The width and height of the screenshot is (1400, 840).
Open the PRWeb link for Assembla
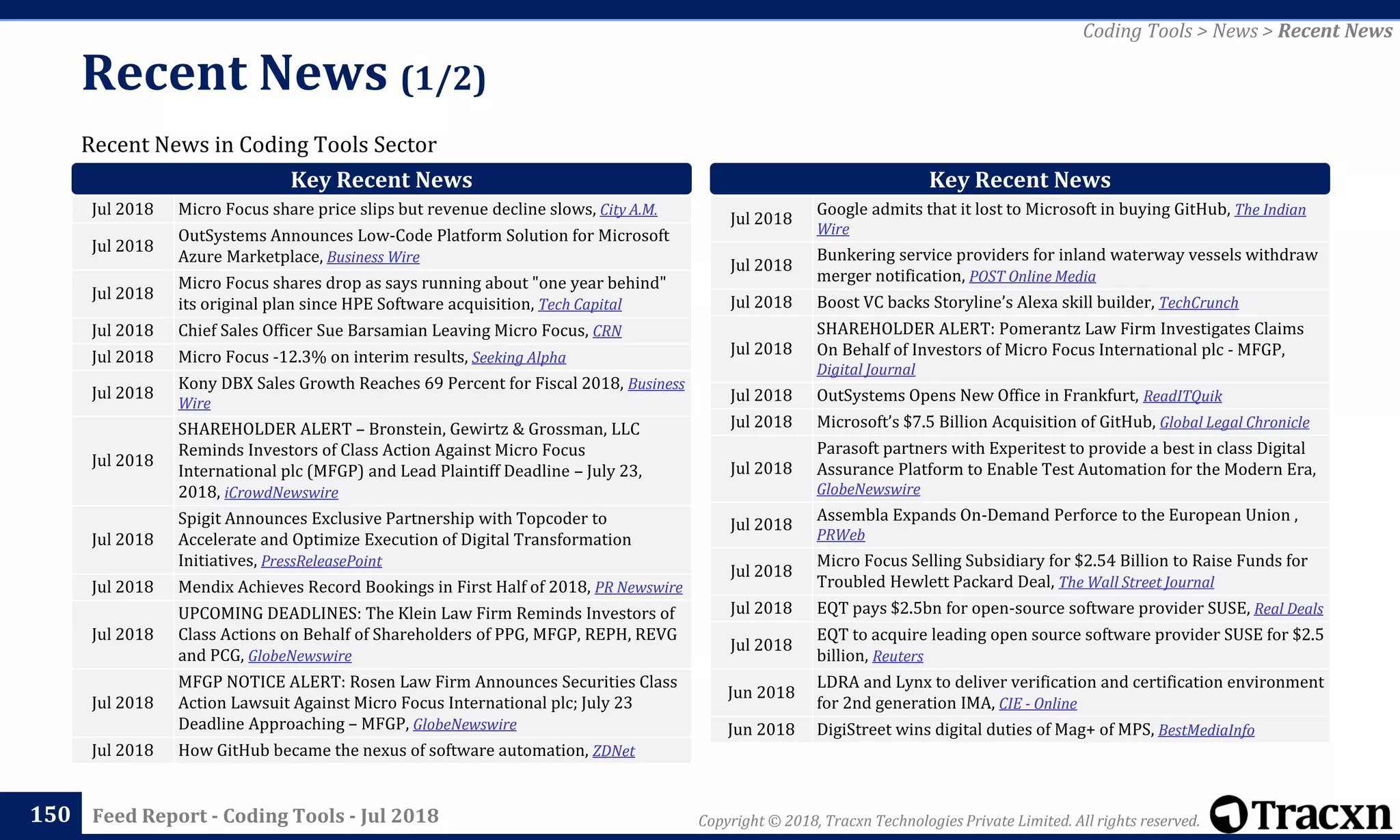pos(841,535)
